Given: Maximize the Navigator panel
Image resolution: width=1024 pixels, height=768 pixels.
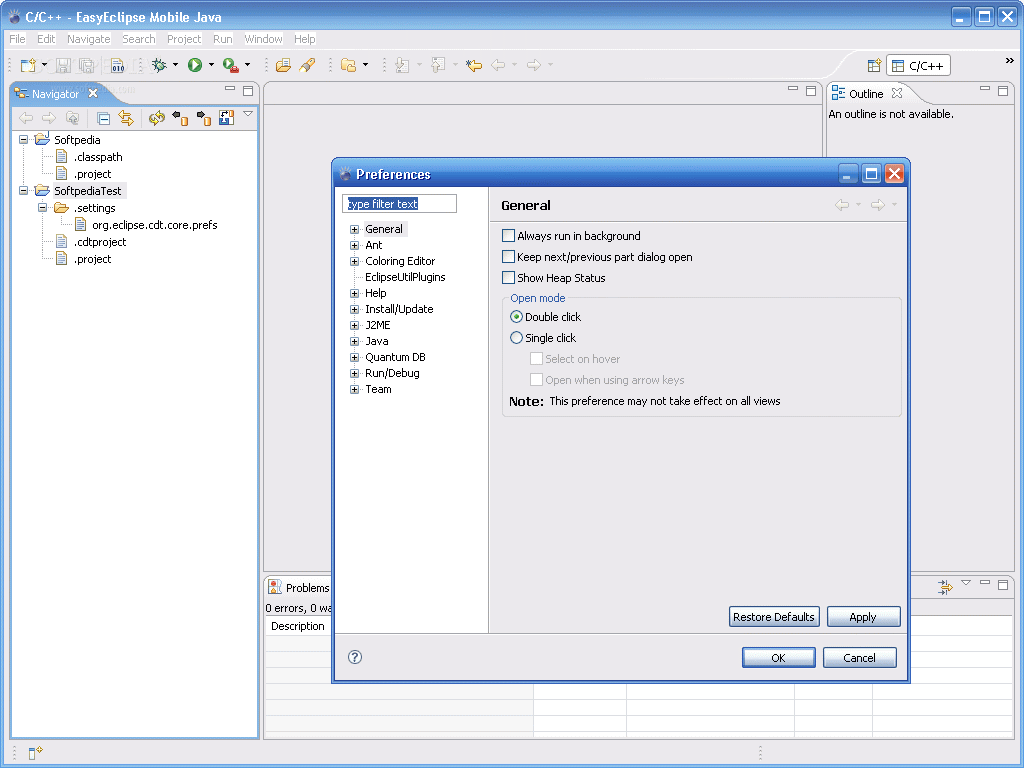Looking at the screenshot, I should click(248, 91).
